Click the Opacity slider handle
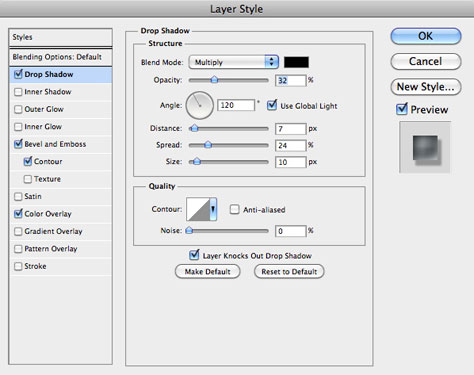The width and height of the screenshot is (474, 375). [214, 80]
